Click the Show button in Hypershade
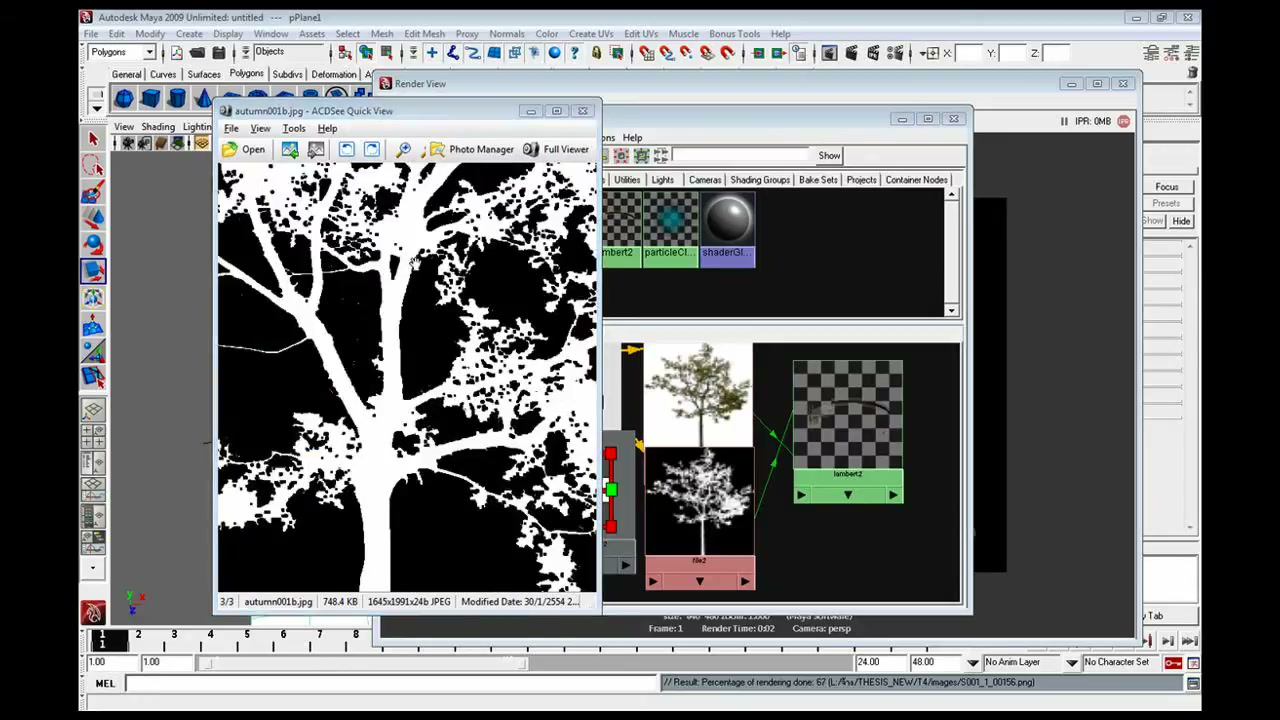The image size is (1280, 720). pos(829,156)
